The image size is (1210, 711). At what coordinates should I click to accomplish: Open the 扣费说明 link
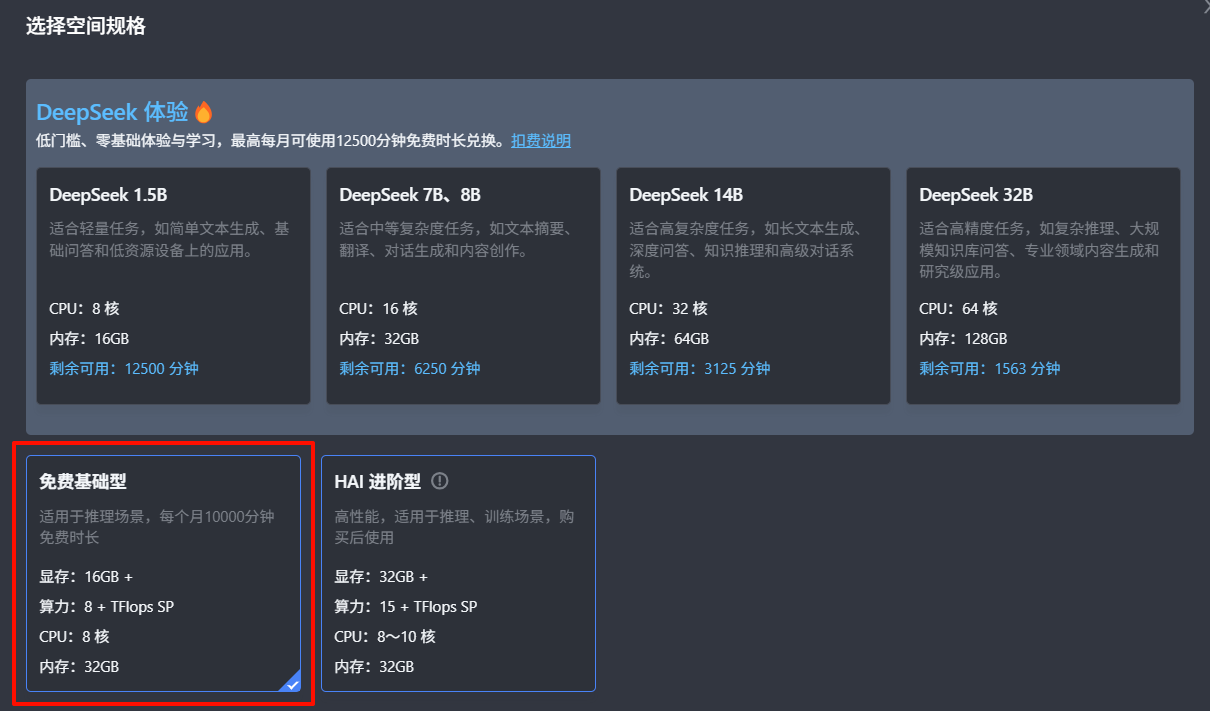[541, 140]
